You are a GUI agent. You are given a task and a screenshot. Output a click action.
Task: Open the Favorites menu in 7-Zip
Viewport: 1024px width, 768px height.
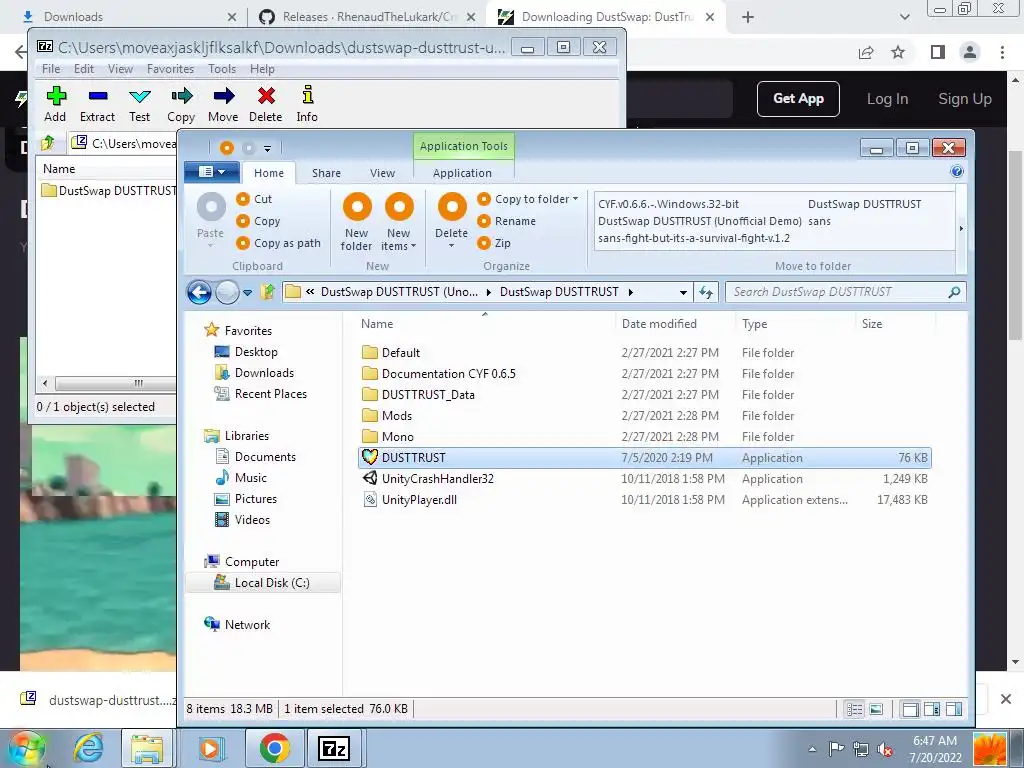170,69
